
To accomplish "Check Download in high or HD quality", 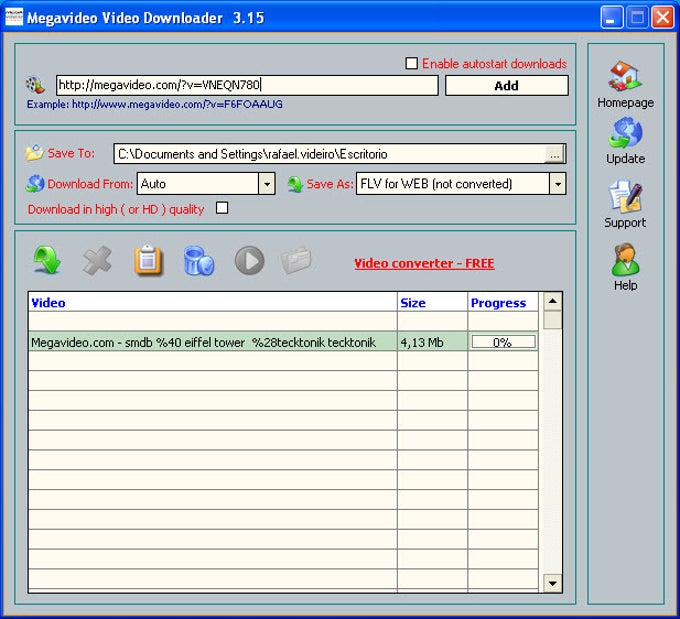I will (222, 208).
